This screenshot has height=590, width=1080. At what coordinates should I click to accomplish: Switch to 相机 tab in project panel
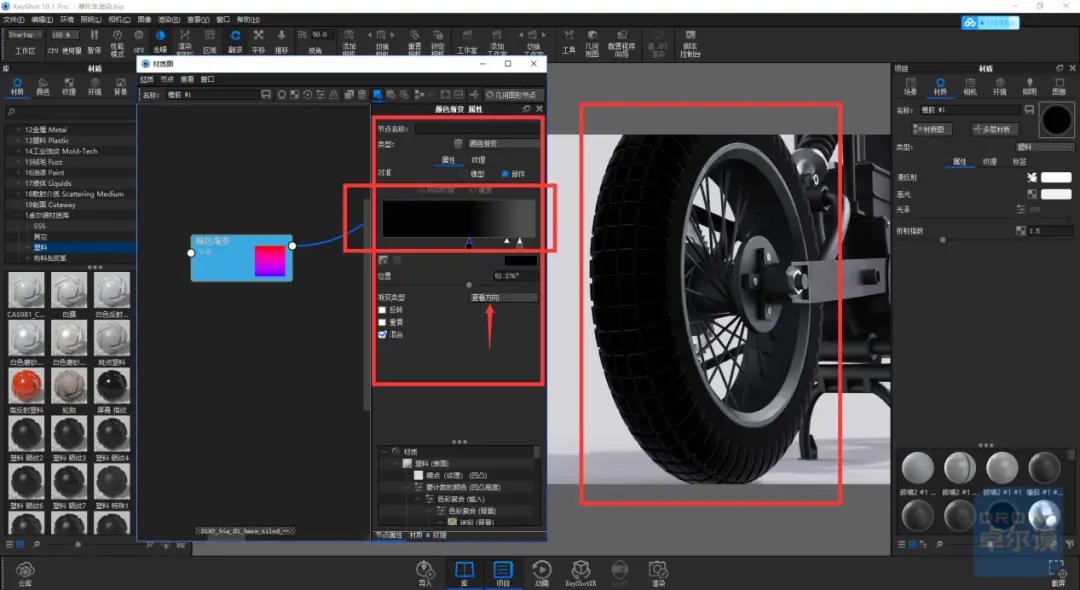(x=970, y=87)
